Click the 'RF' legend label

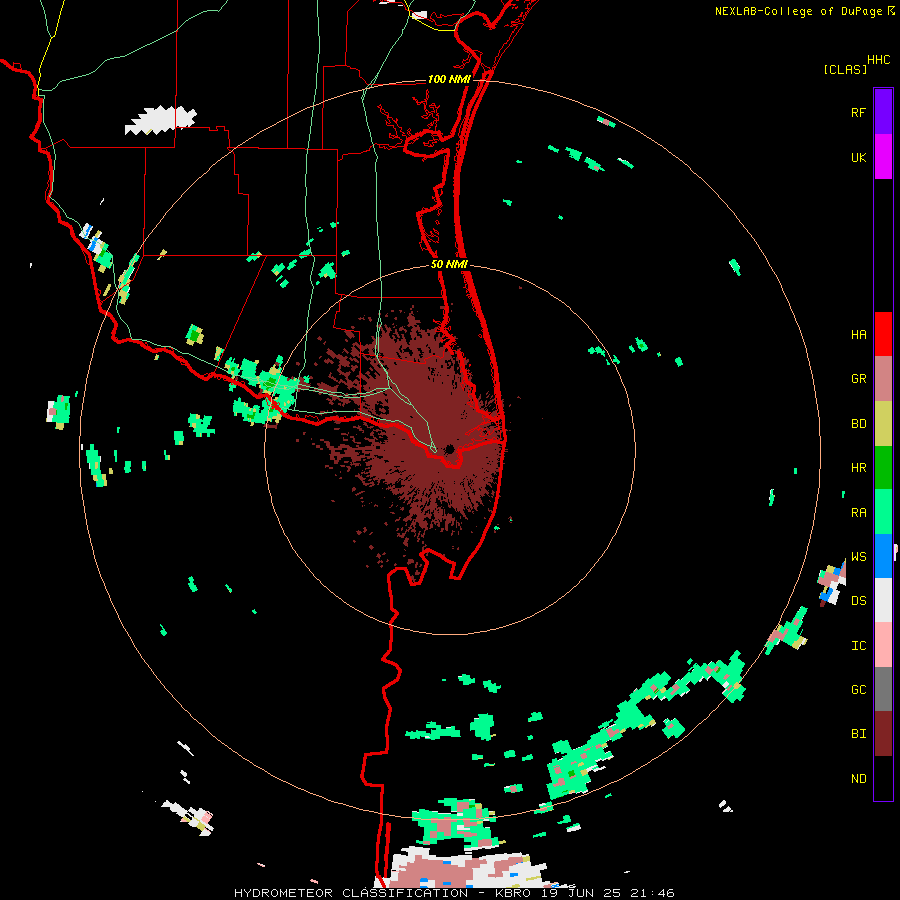858,112
